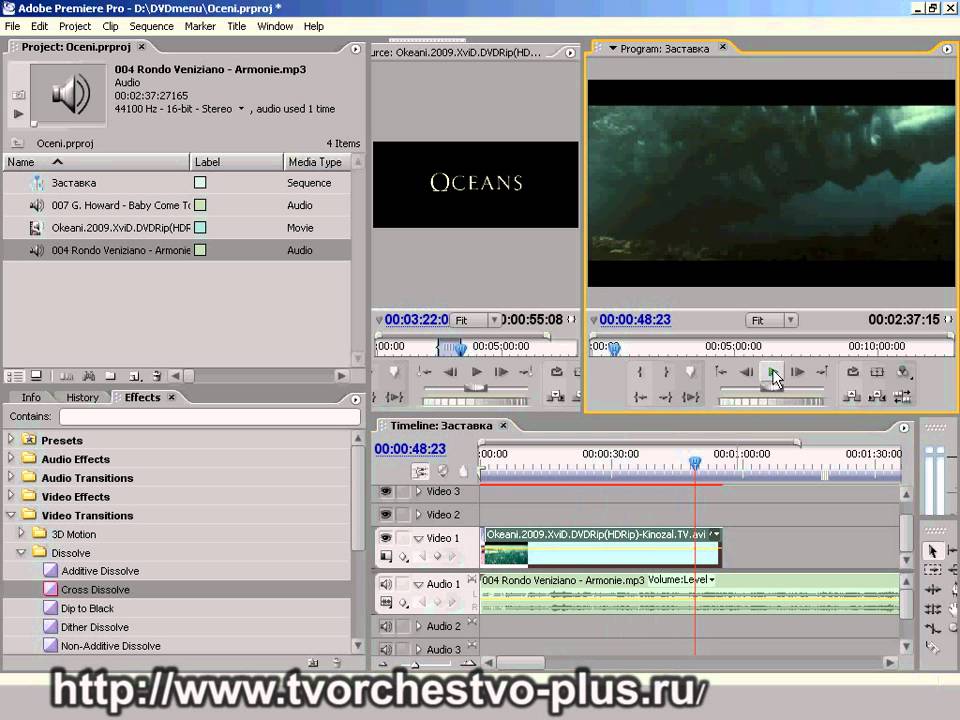Collapse the Audio 1 track
This screenshot has height=720, width=960.
pyautogui.click(x=419, y=585)
